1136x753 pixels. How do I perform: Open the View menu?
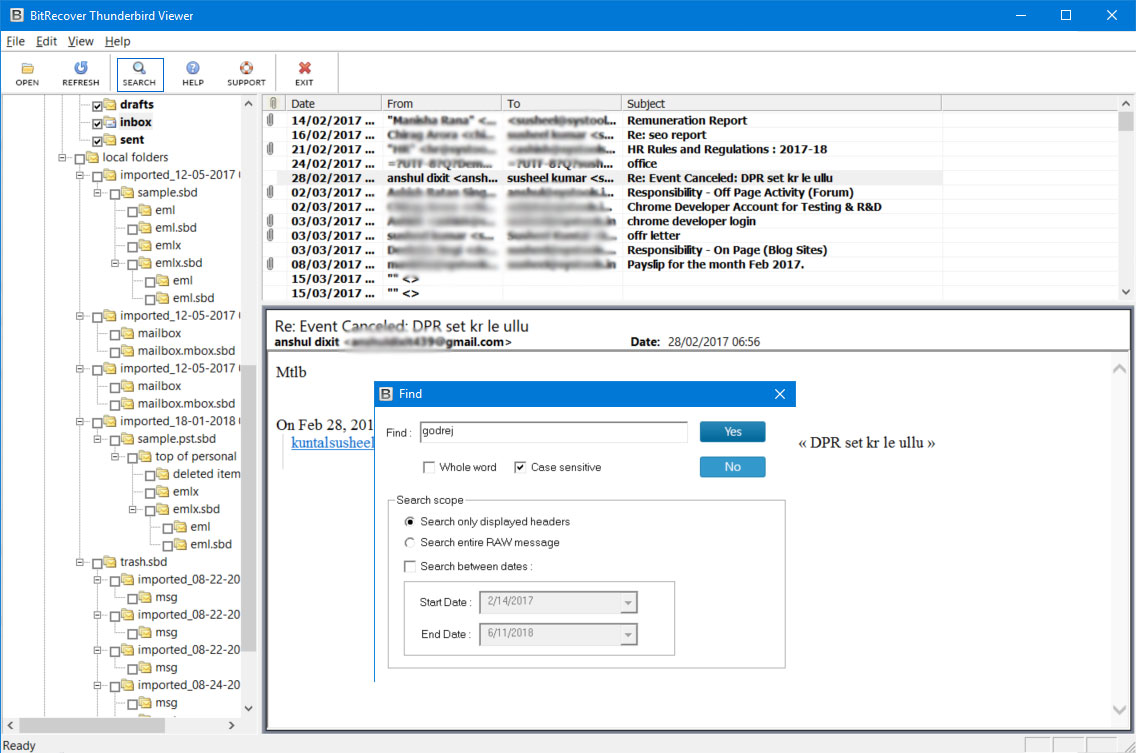click(x=80, y=41)
